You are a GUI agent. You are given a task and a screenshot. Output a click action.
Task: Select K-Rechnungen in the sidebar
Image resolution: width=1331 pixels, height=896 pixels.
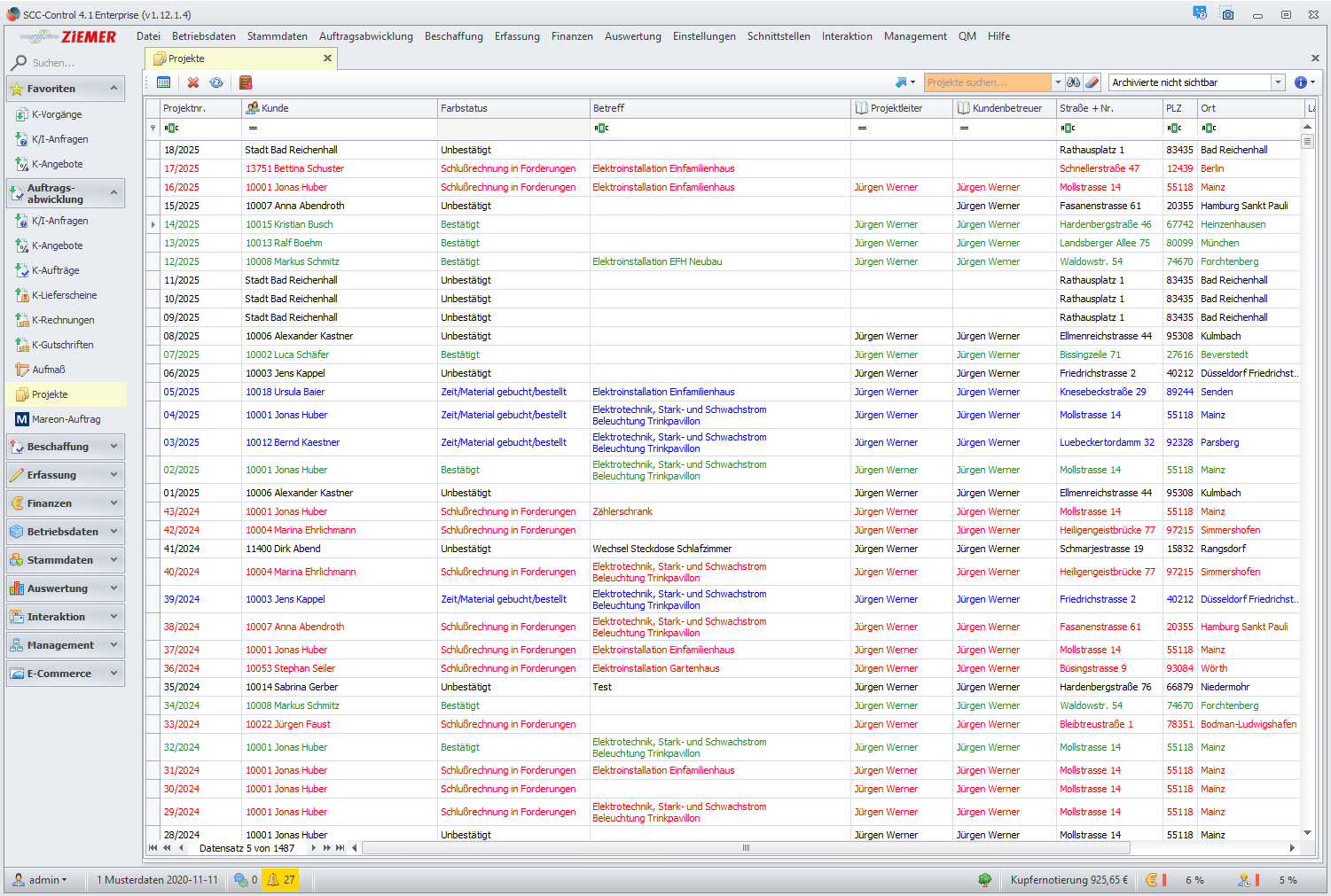tap(63, 320)
